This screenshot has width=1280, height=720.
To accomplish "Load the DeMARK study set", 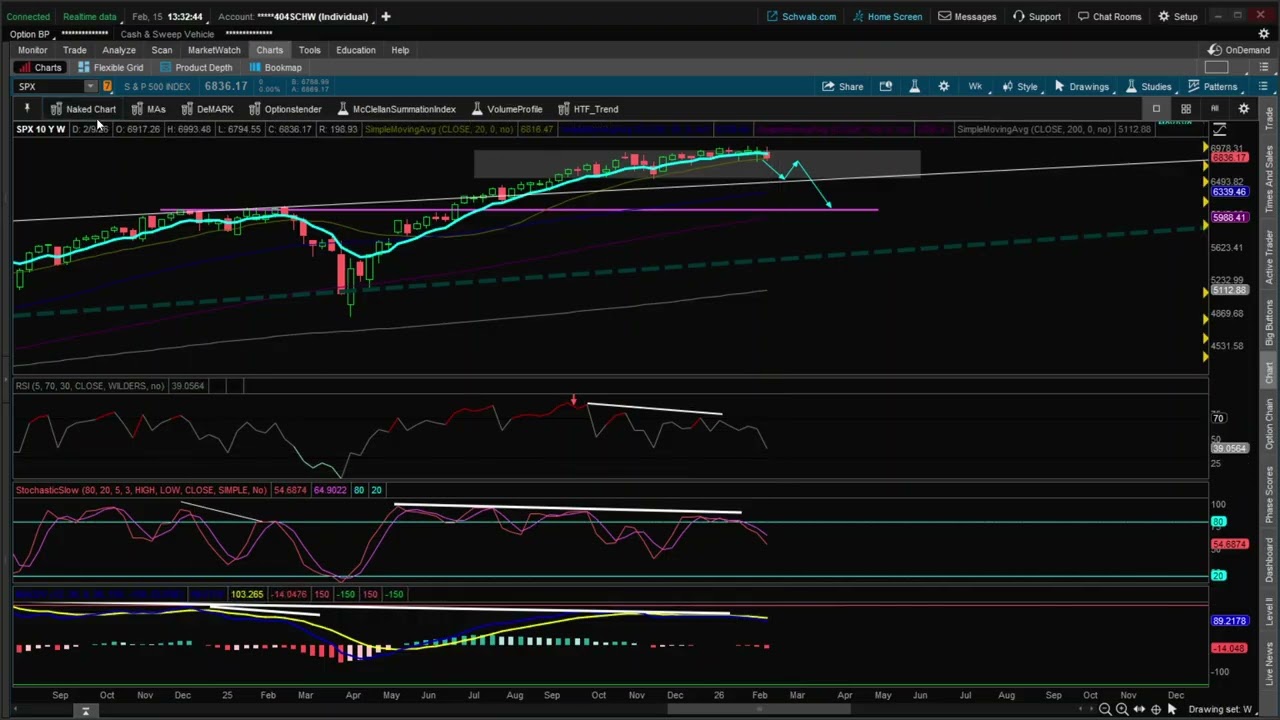I will (x=207, y=109).
